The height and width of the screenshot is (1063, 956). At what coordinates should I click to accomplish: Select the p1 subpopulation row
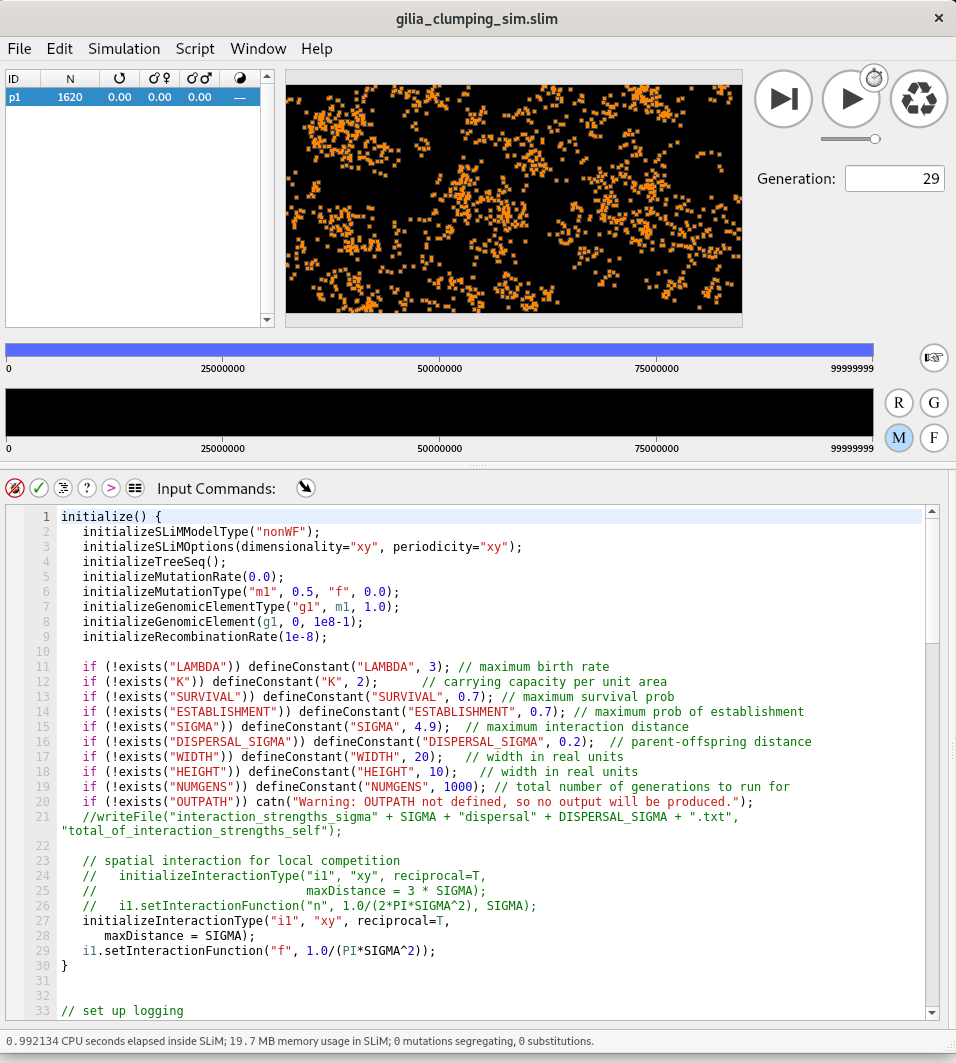point(130,97)
